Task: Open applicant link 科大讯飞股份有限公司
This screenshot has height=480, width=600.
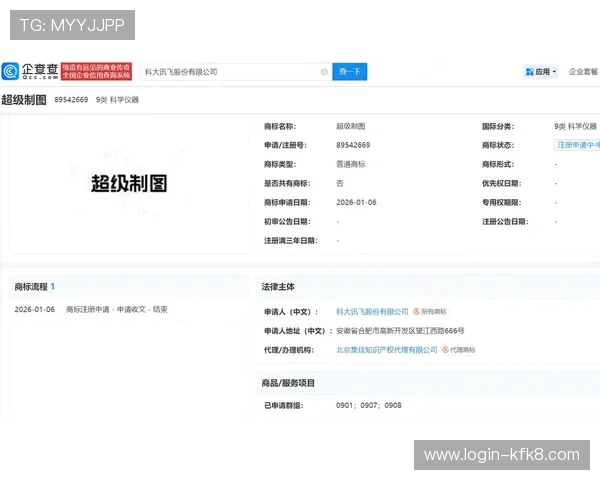Action: [x=372, y=312]
